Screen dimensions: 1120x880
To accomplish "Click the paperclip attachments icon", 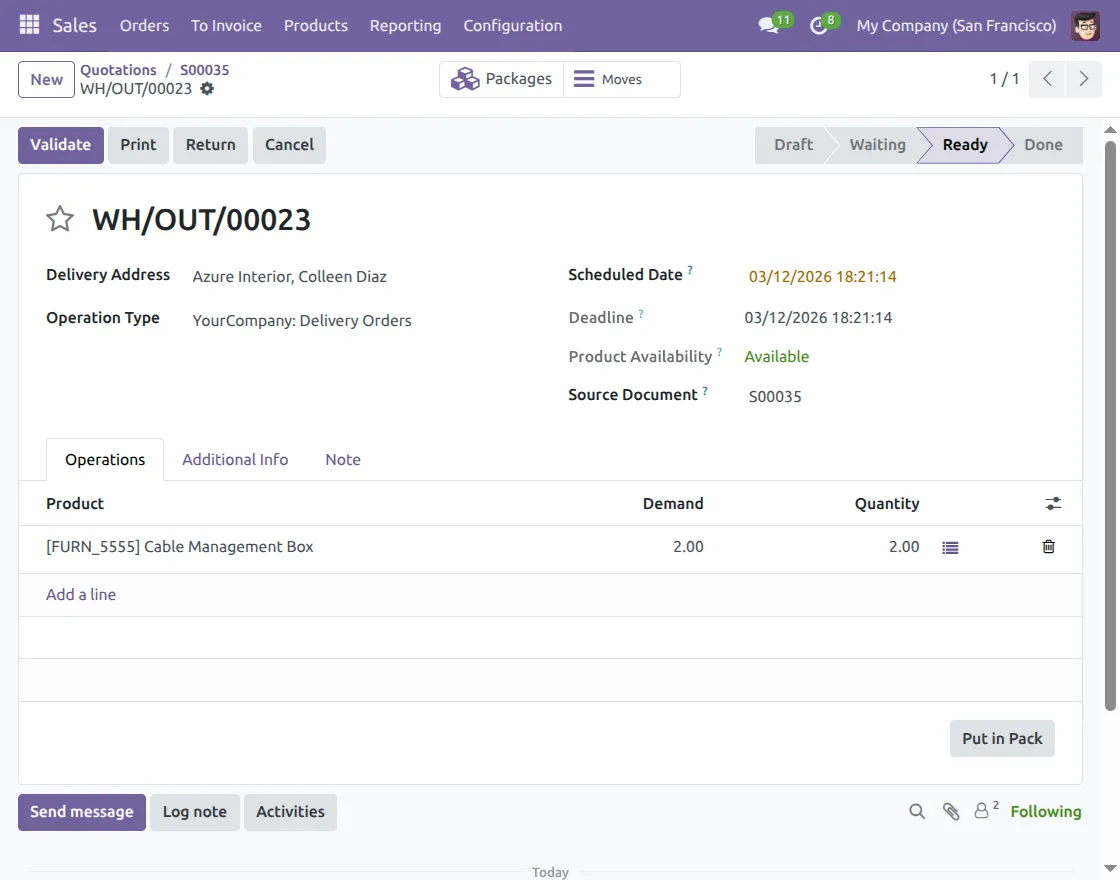I will [951, 811].
